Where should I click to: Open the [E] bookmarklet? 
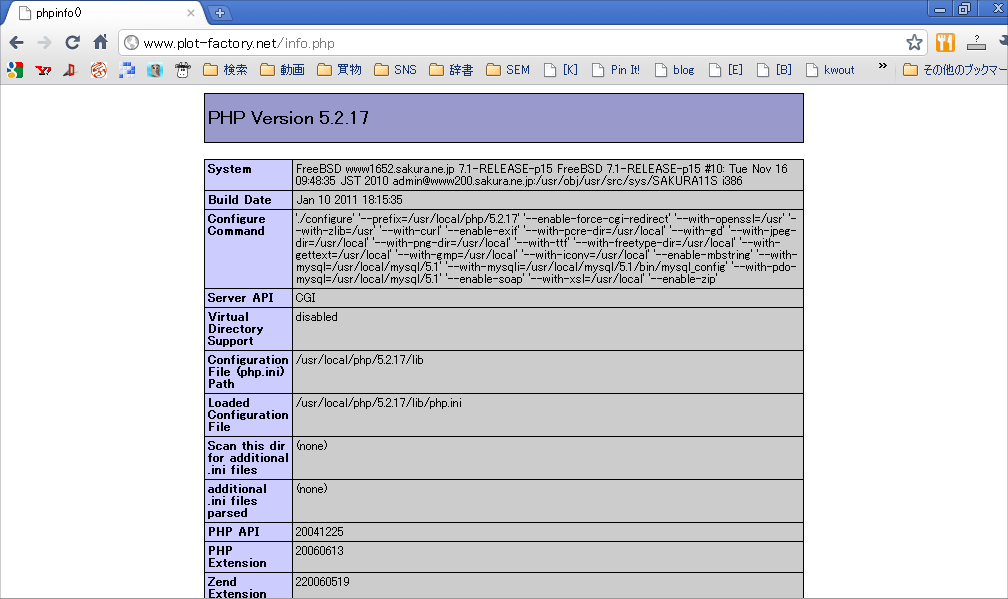pyautogui.click(x=726, y=70)
